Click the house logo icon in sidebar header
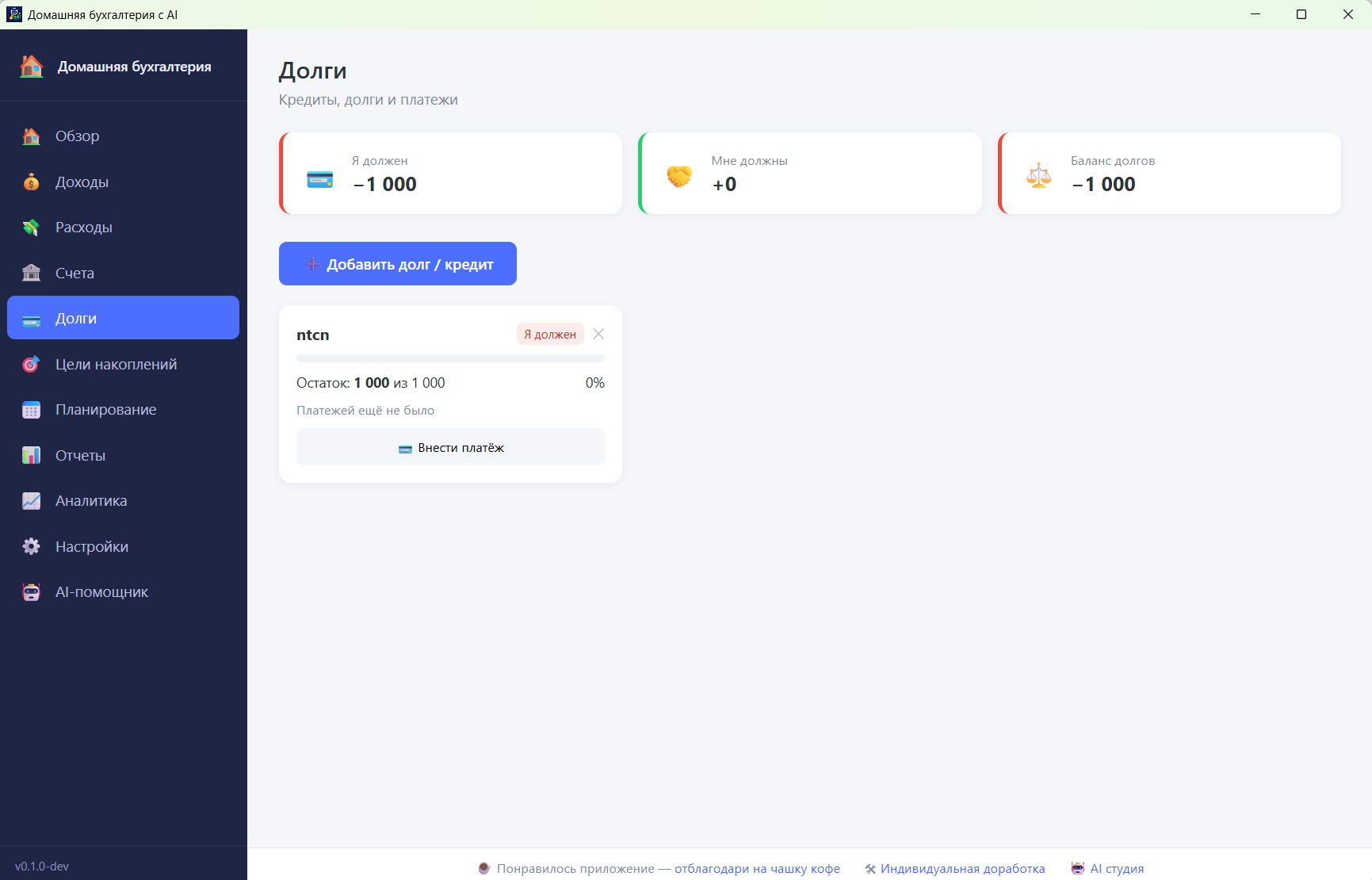 click(x=32, y=67)
